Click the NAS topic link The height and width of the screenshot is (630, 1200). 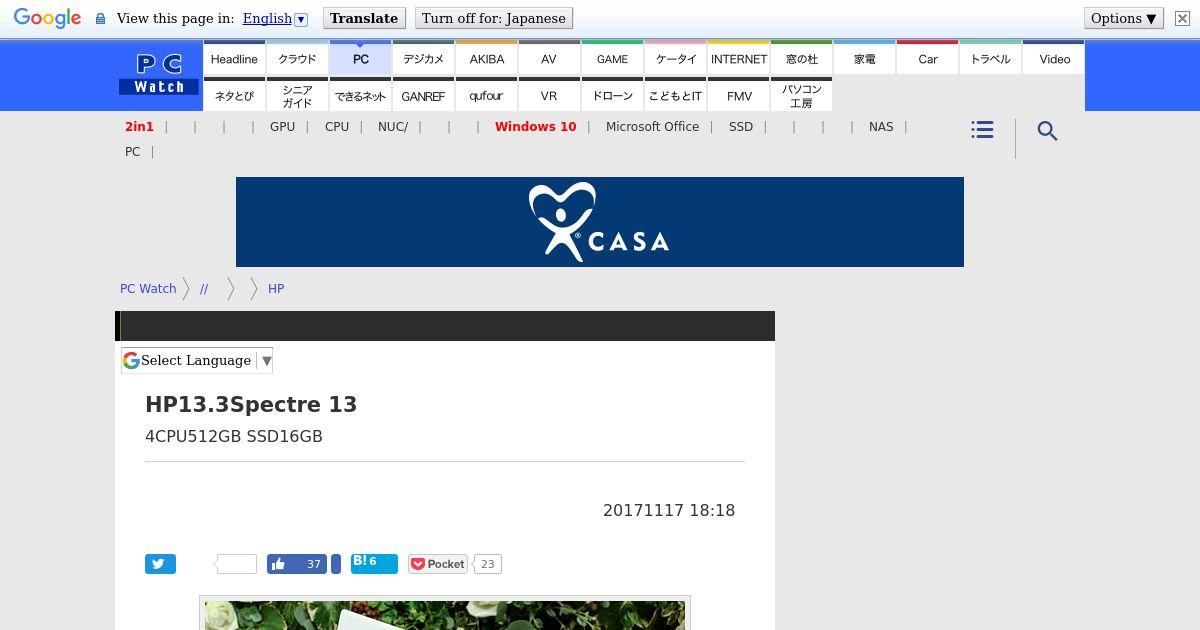point(881,127)
